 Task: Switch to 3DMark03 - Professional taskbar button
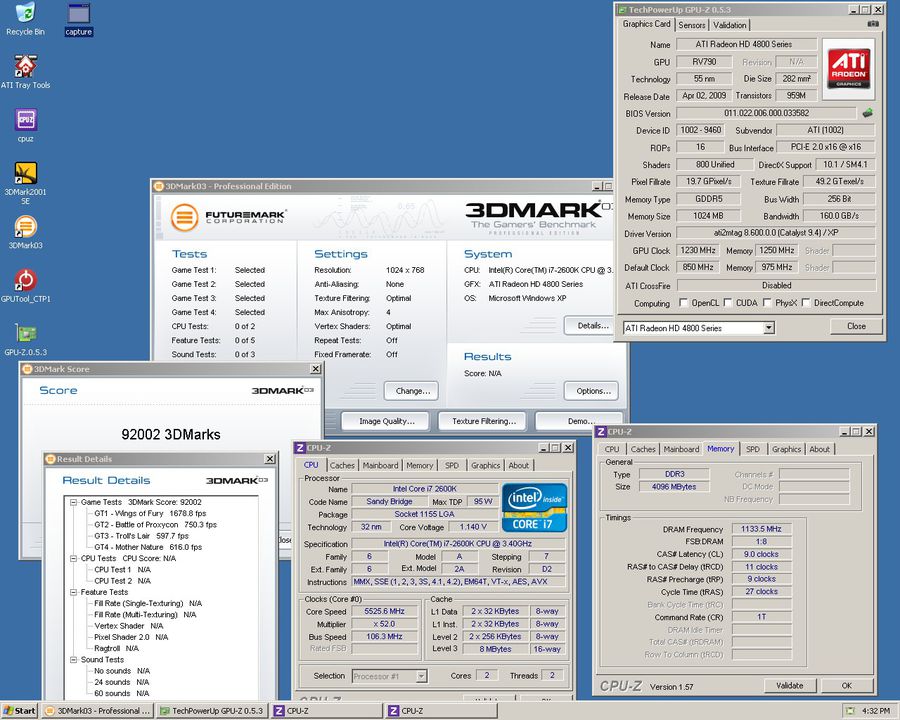99,711
